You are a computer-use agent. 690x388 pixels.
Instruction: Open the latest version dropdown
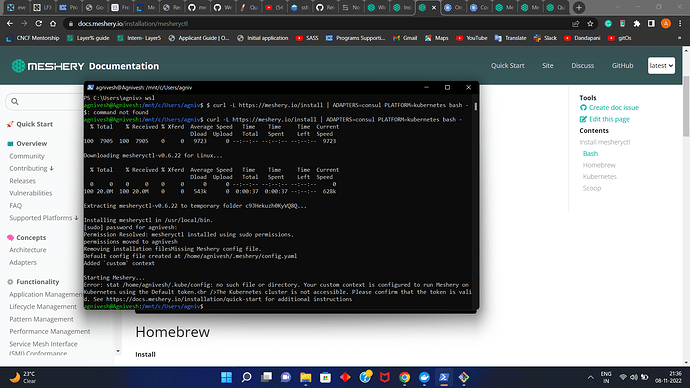tap(661, 66)
